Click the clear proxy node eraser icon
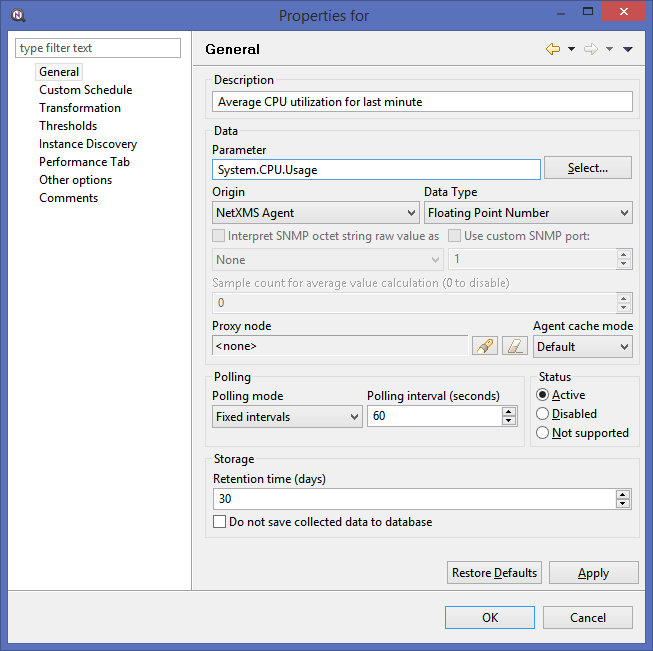 pyautogui.click(x=514, y=346)
